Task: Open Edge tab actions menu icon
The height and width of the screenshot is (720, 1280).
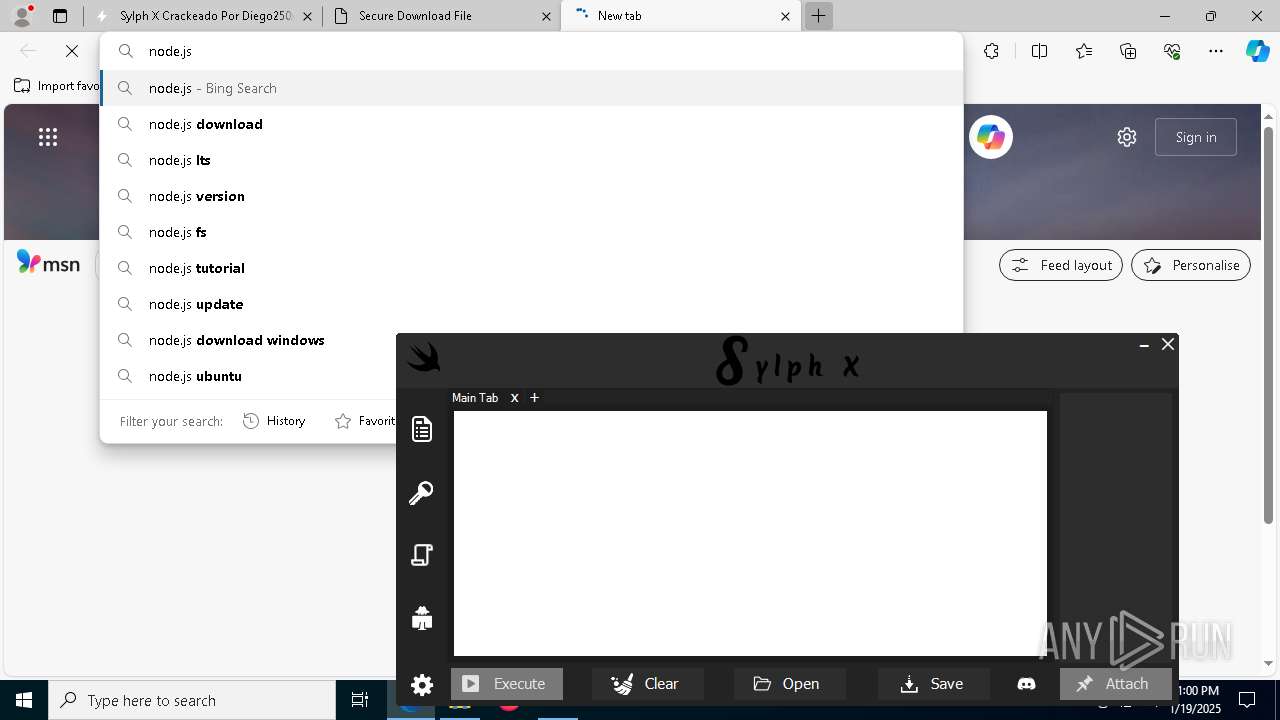Action: click(60, 16)
